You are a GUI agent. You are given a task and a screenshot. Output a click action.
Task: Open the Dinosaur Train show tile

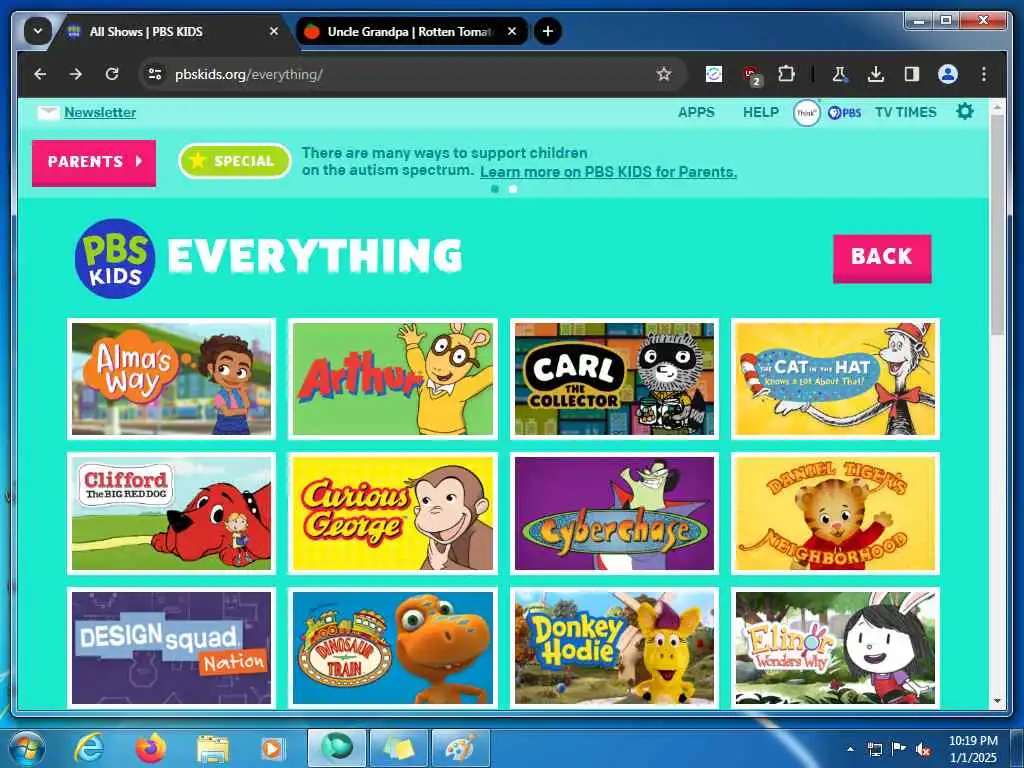coord(392,648)
